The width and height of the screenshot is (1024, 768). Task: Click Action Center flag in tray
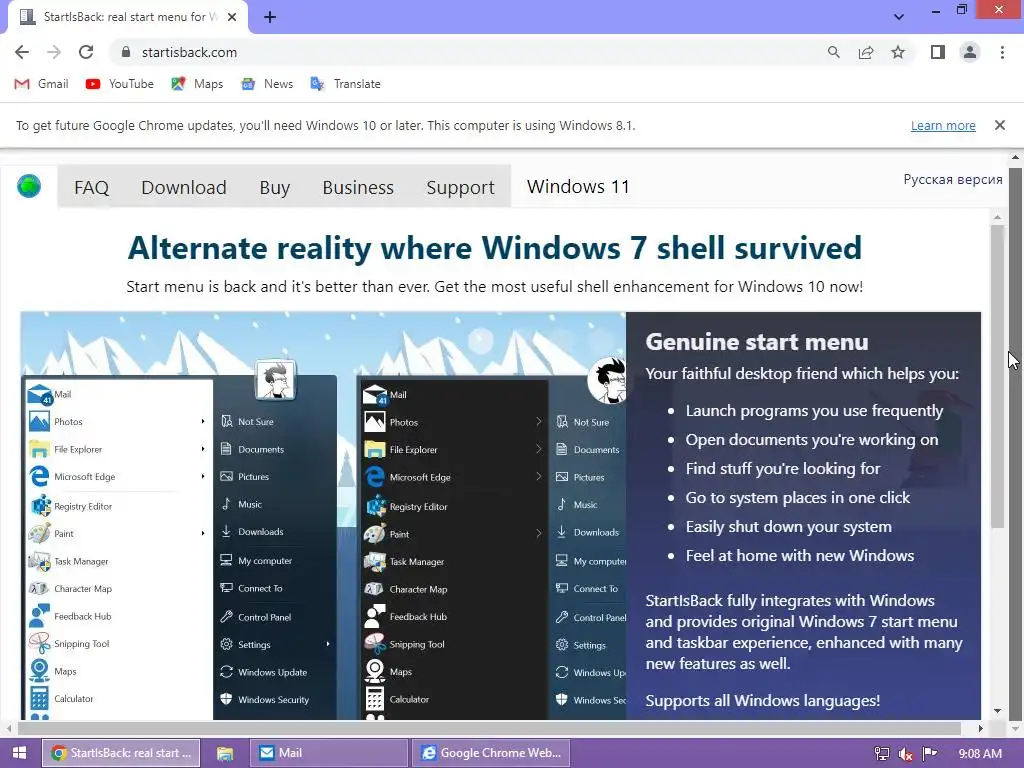coord(930,754)
